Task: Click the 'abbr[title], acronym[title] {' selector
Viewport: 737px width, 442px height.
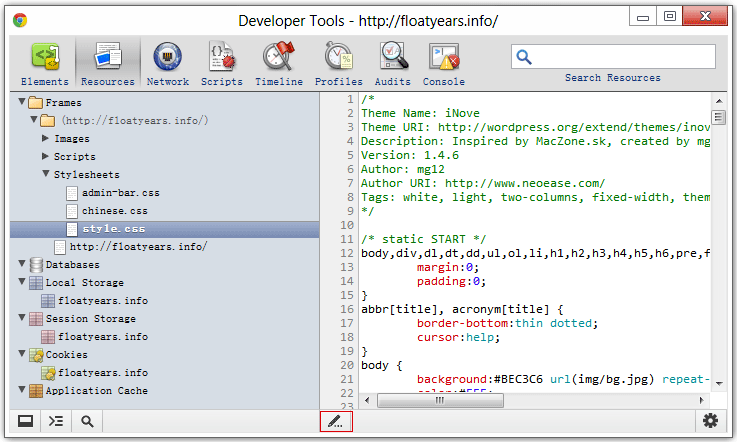Action: tap(462, 309)
